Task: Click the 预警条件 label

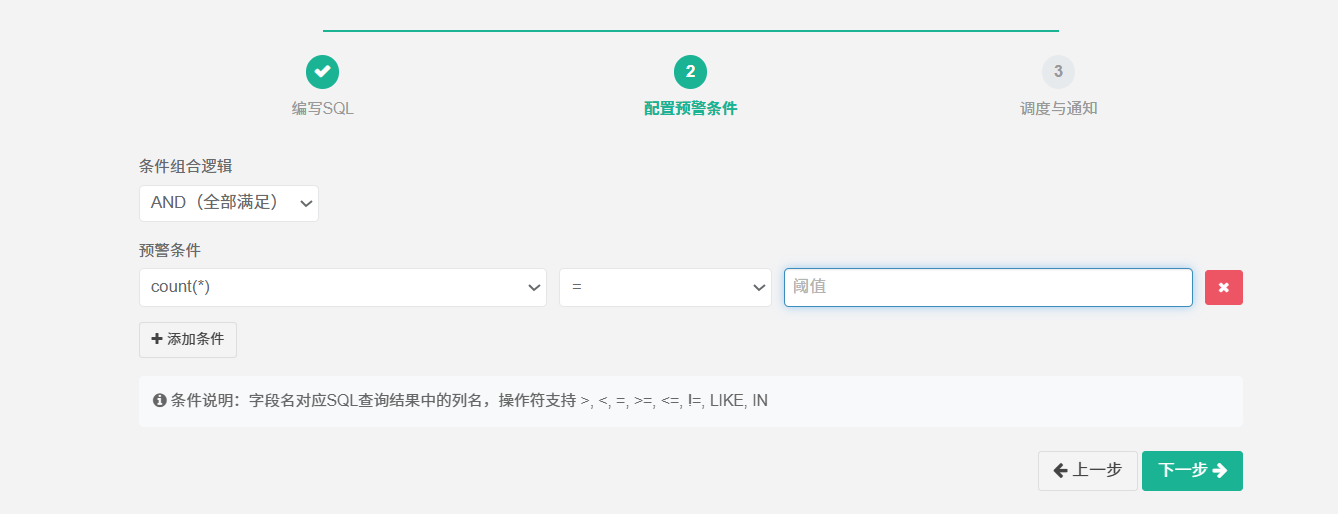Action: 170,250
